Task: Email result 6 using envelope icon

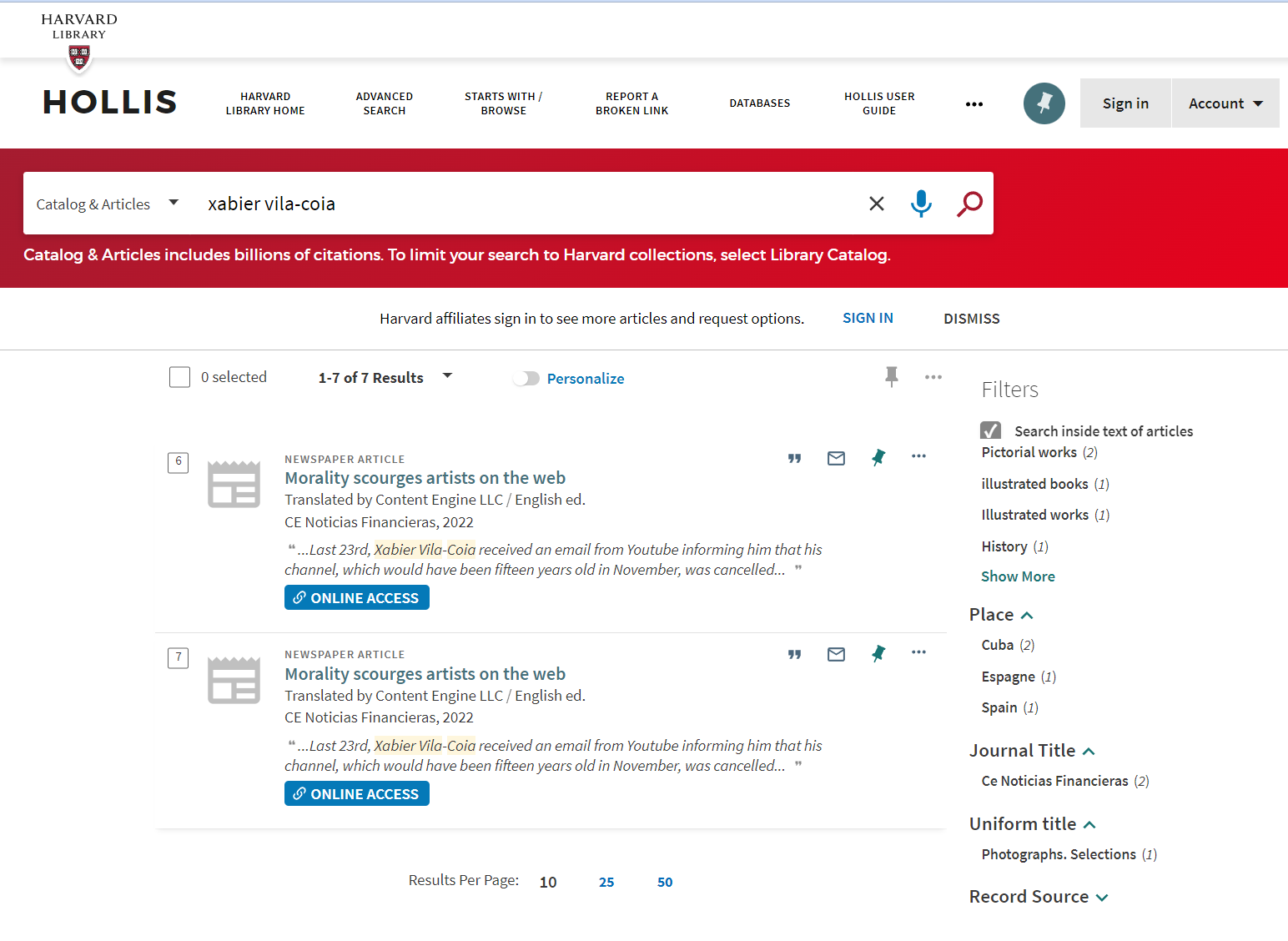Action: 836,458
